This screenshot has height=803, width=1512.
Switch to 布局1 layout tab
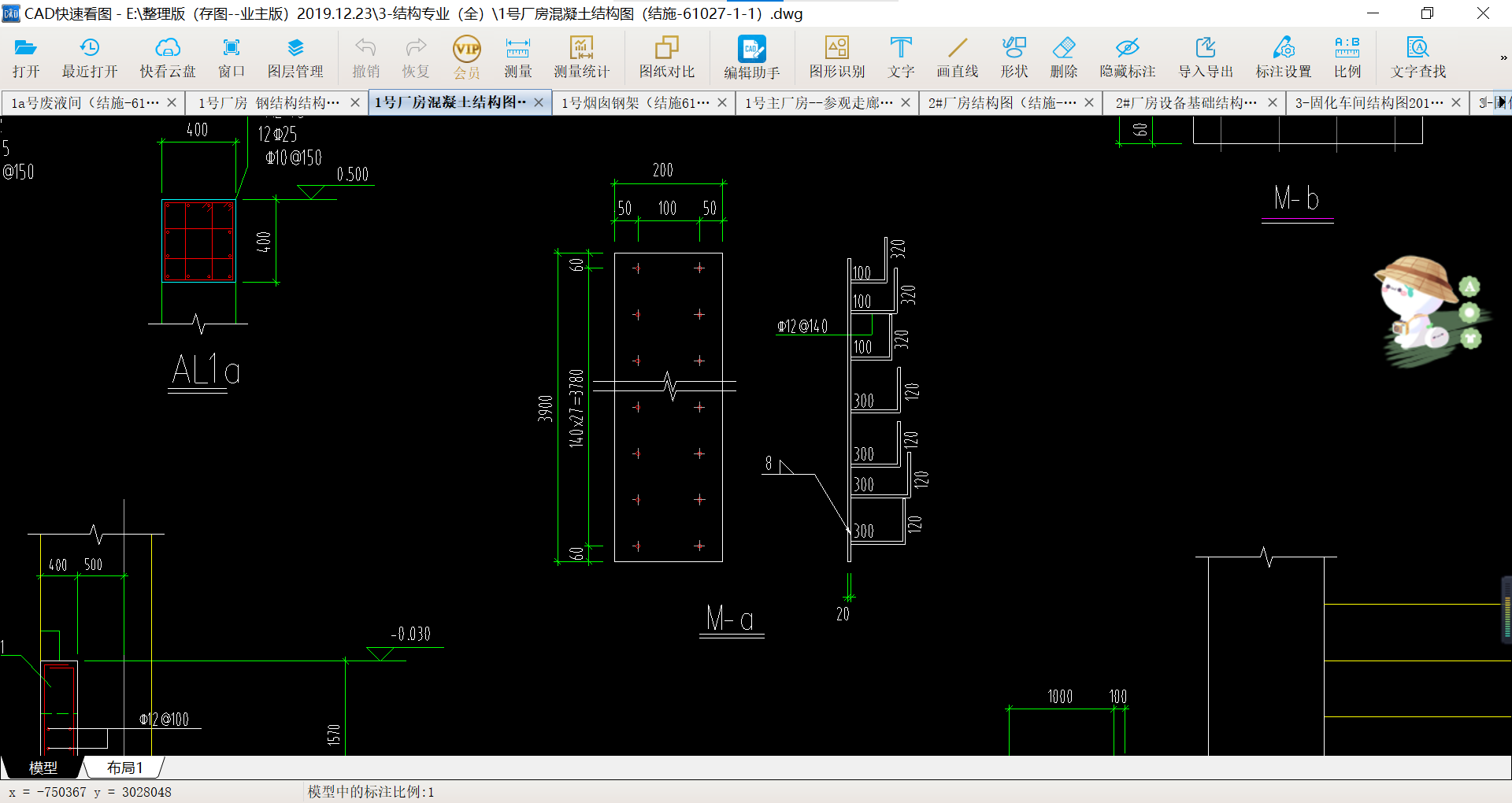[124, 768]
